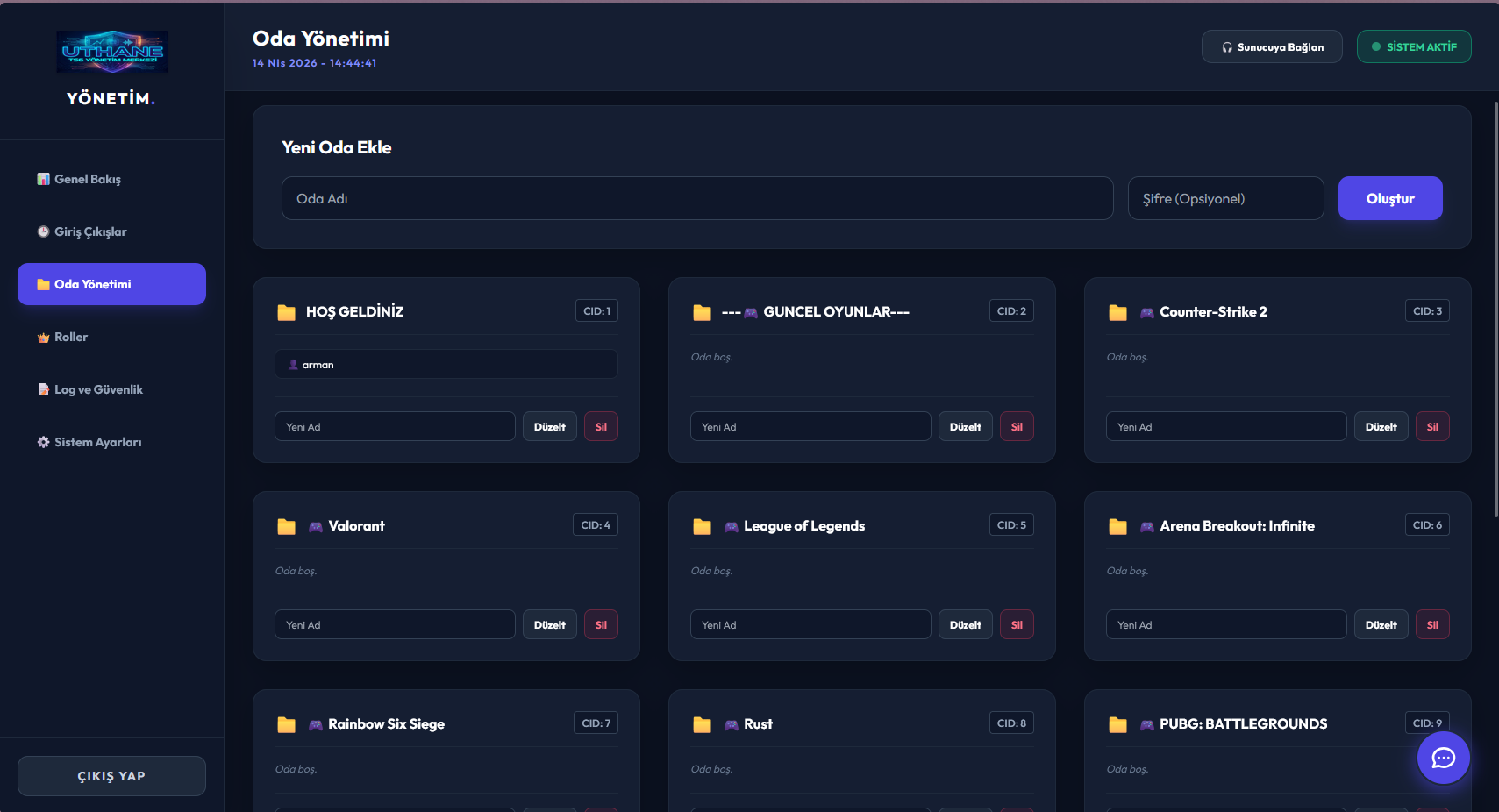The height and width of the screenshot is (812, 1499).
Task: Click the ÇIKIŞ YAP logout button
Action: coord(111,776)
